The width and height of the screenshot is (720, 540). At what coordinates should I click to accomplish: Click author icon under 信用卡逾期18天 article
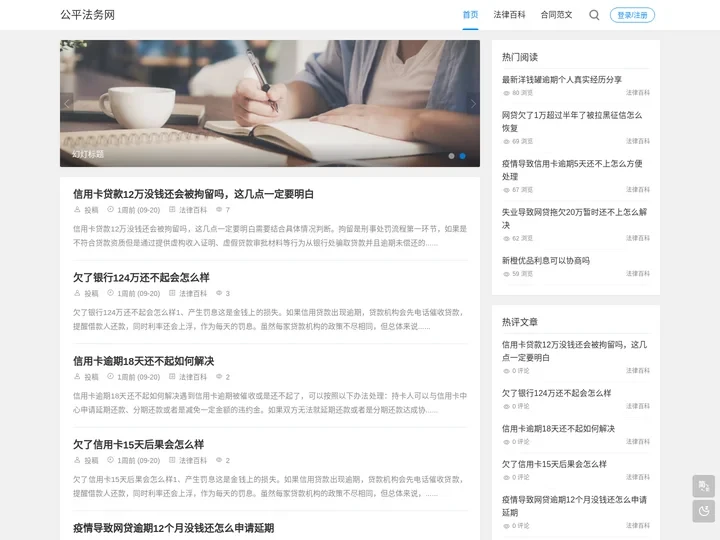point(77,377)
